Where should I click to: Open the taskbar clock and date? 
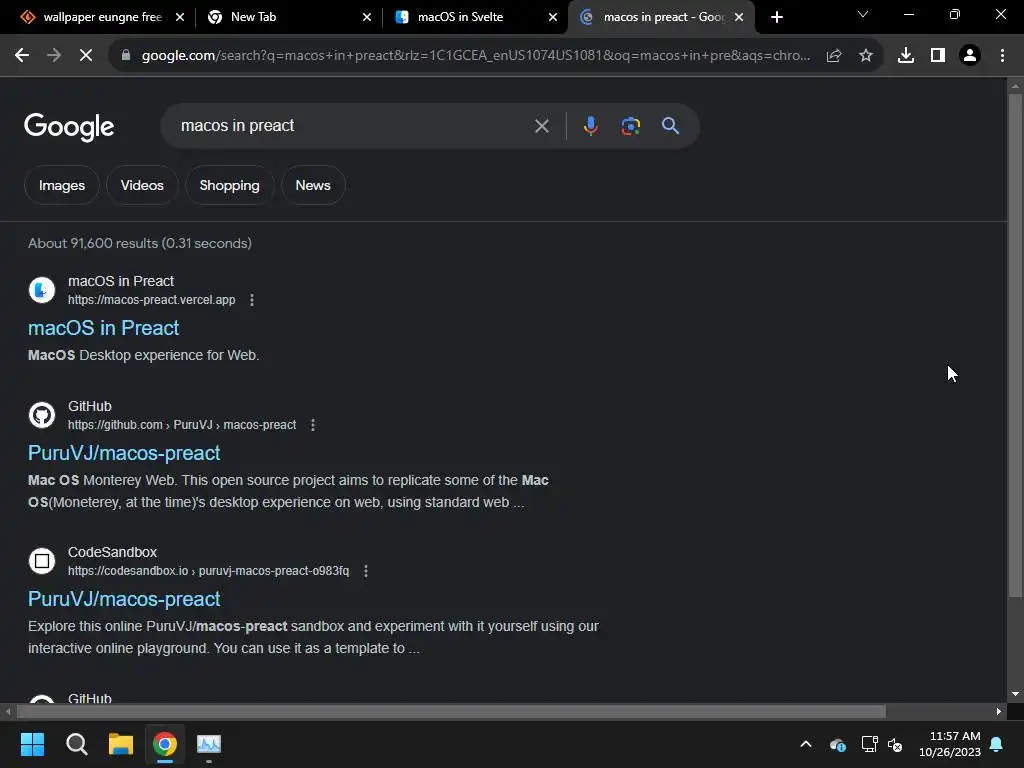pos(950,744)
